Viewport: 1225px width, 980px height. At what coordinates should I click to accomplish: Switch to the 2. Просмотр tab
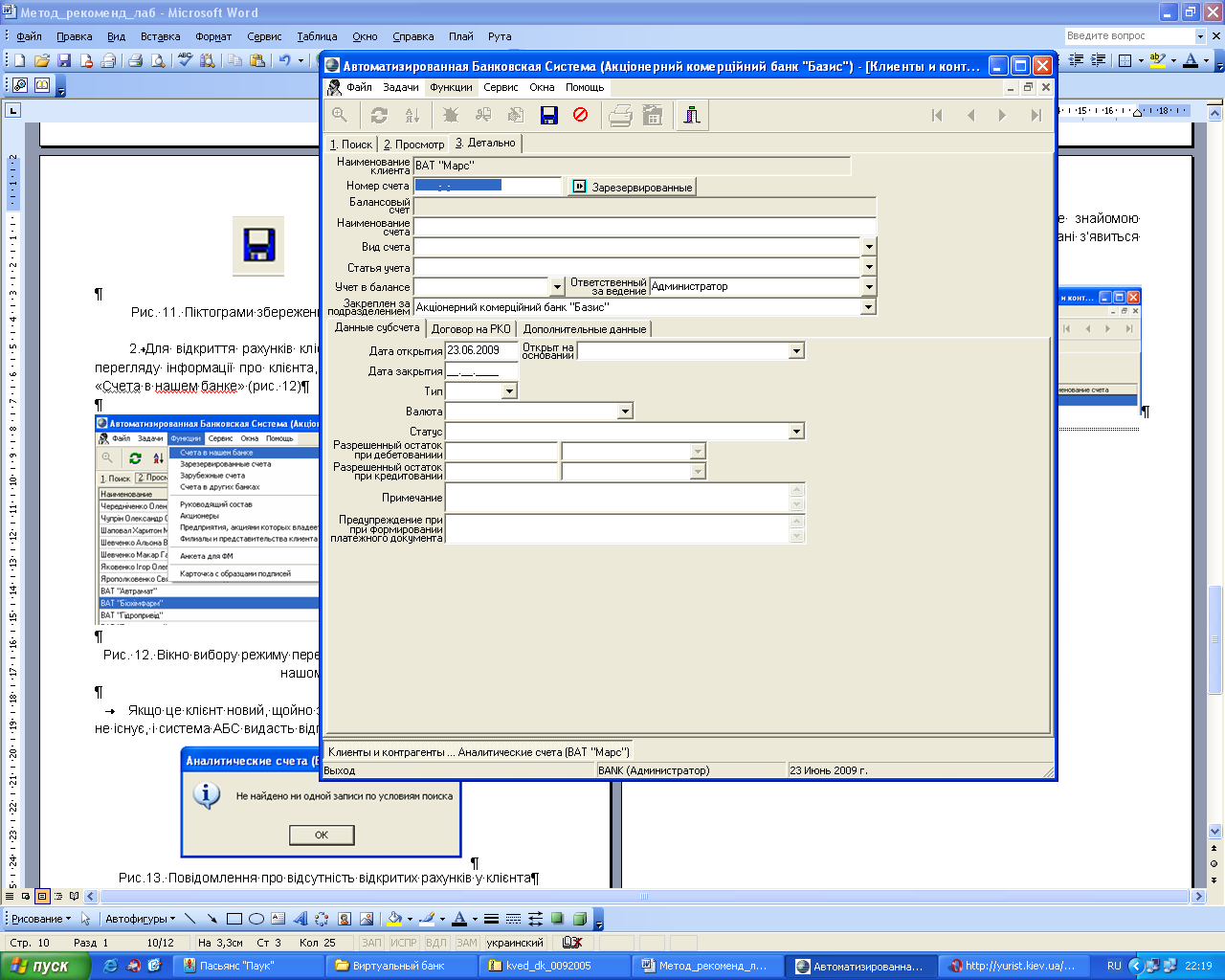tap(413, 145)
